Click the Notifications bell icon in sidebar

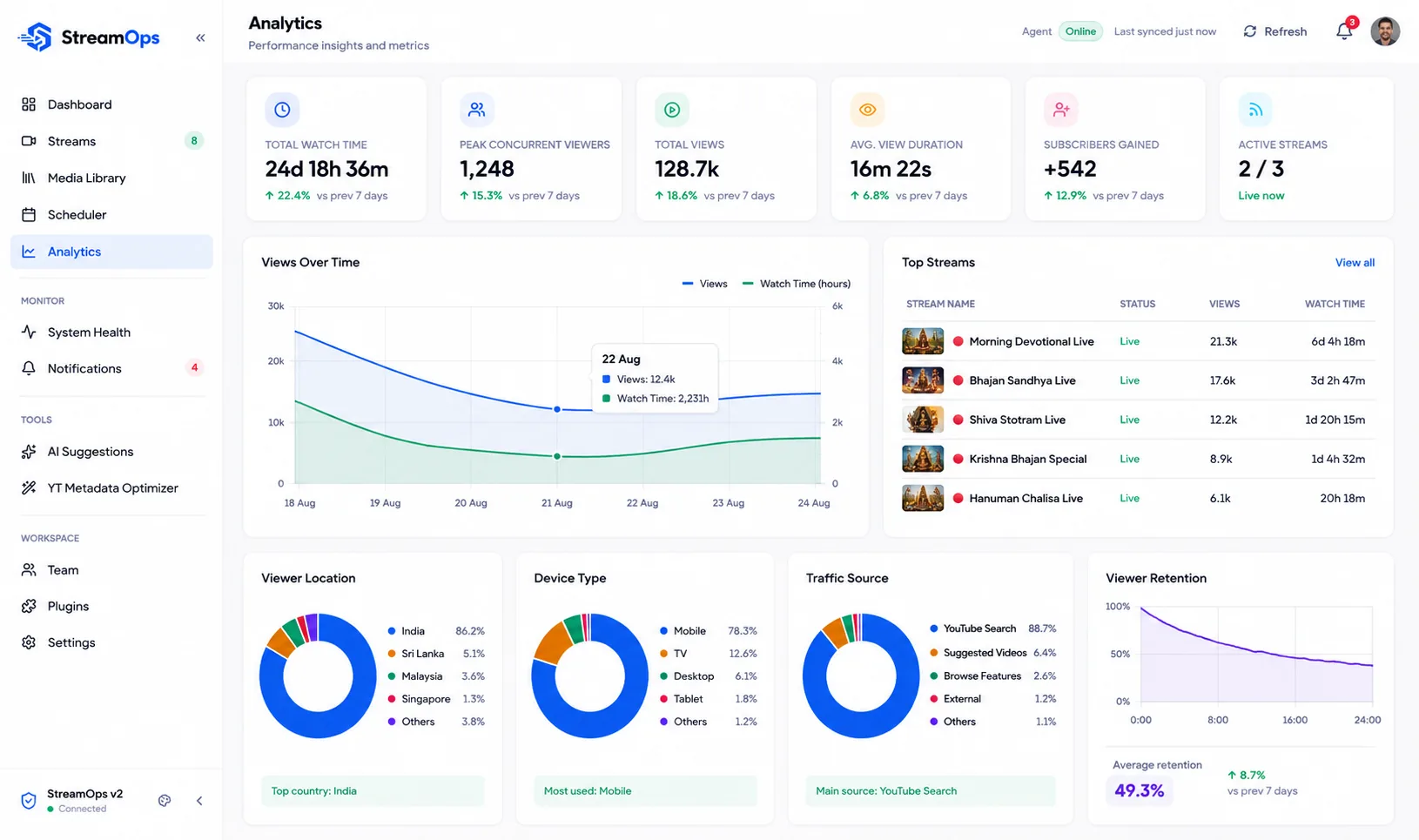[x=29, y=368]
